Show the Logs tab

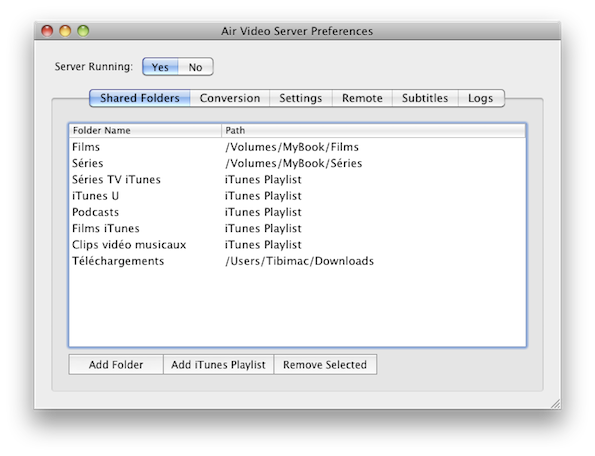pyautogui.click(x=481, y=98)
